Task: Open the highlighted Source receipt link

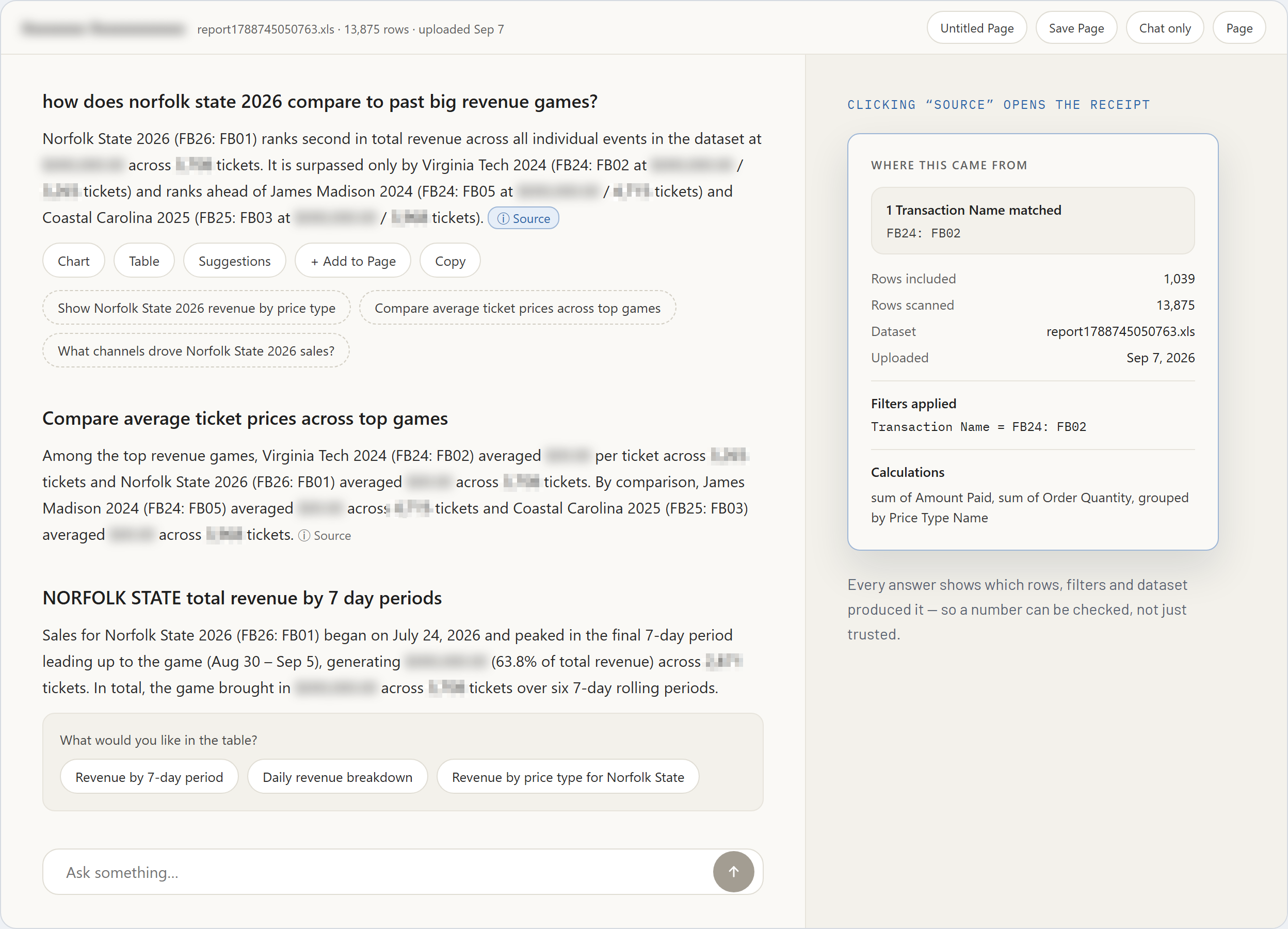Action: point(523,218)
